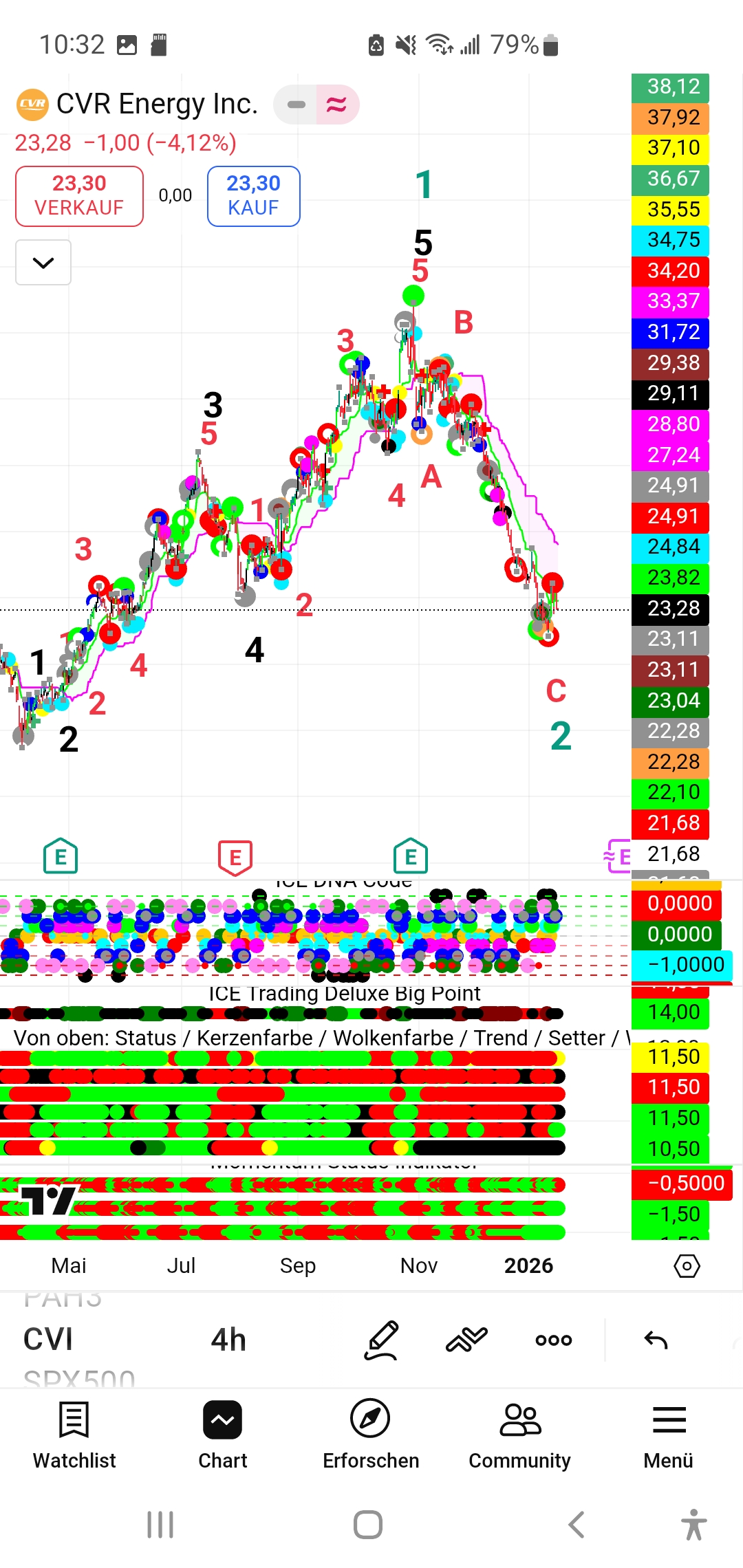
Task: Toggle the pink approximate-equal pill button
Action: [x=337, y=105]
